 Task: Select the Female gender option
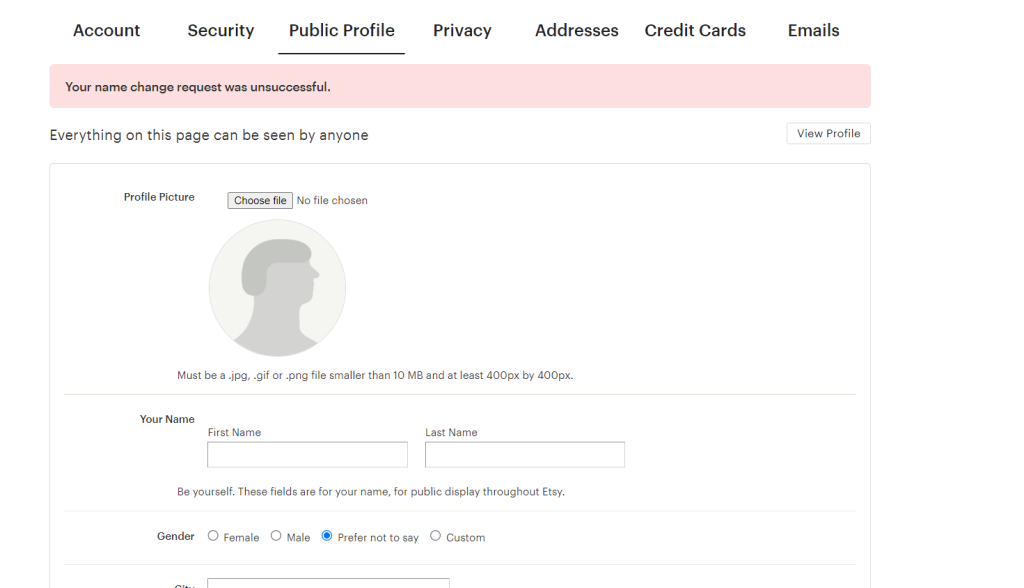point(213,536)
